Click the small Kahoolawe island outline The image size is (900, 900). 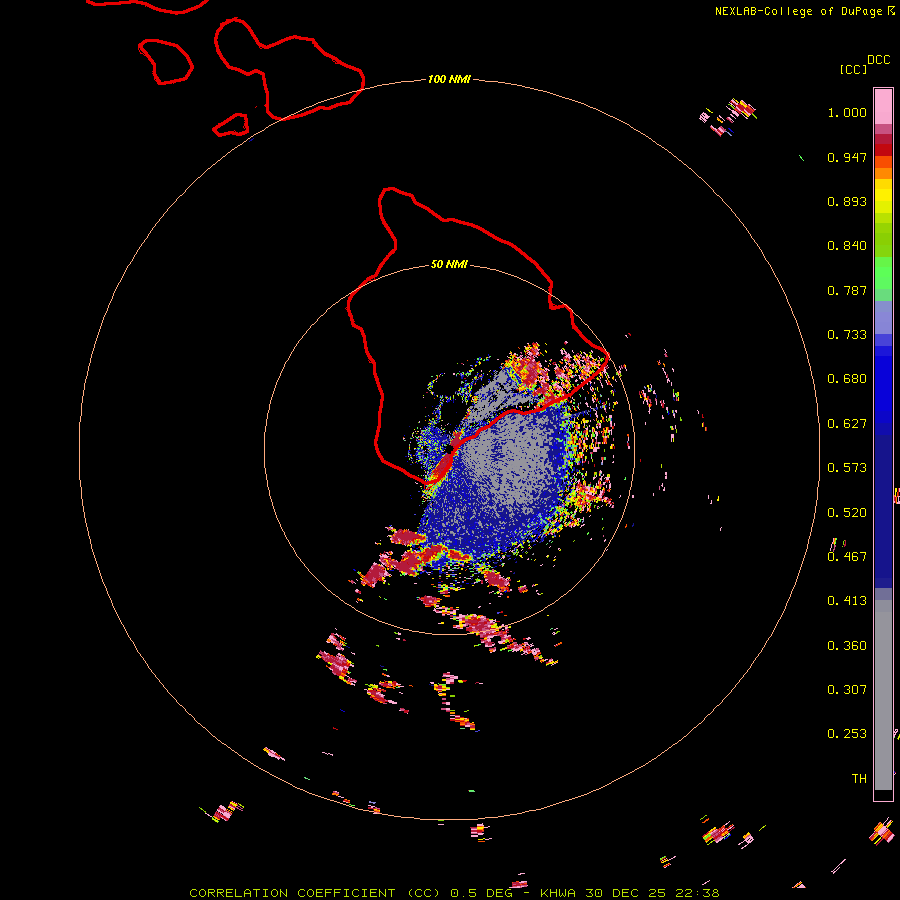coord(231,125)
